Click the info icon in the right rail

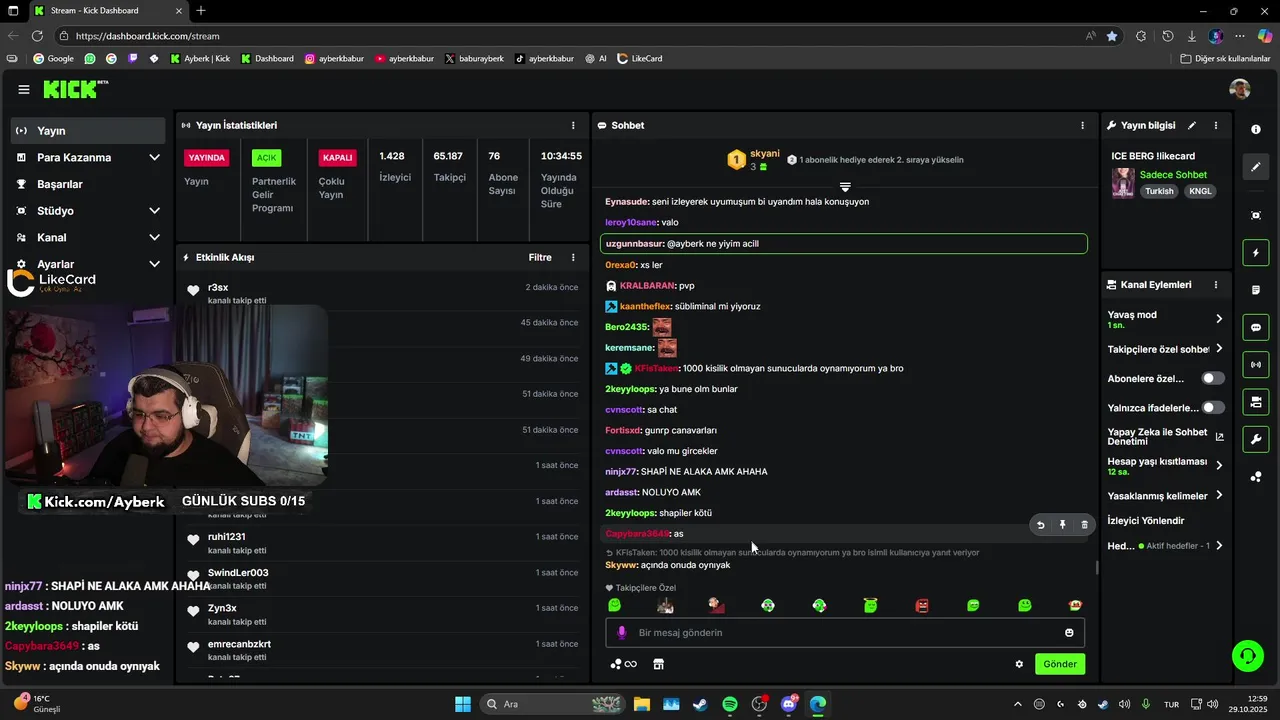click(1256, 130)
